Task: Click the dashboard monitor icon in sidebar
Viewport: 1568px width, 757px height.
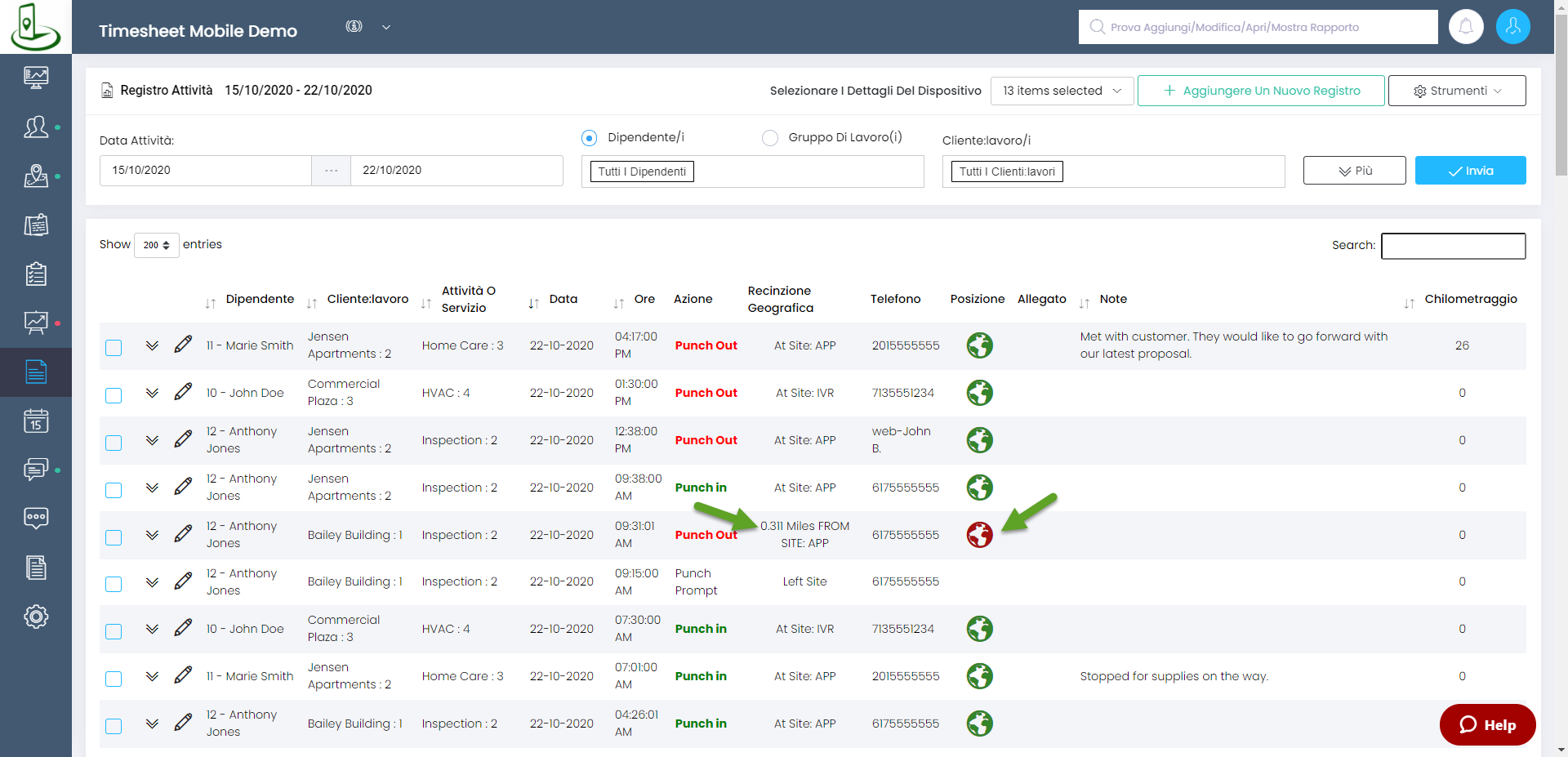Action: tap(36, 78)
